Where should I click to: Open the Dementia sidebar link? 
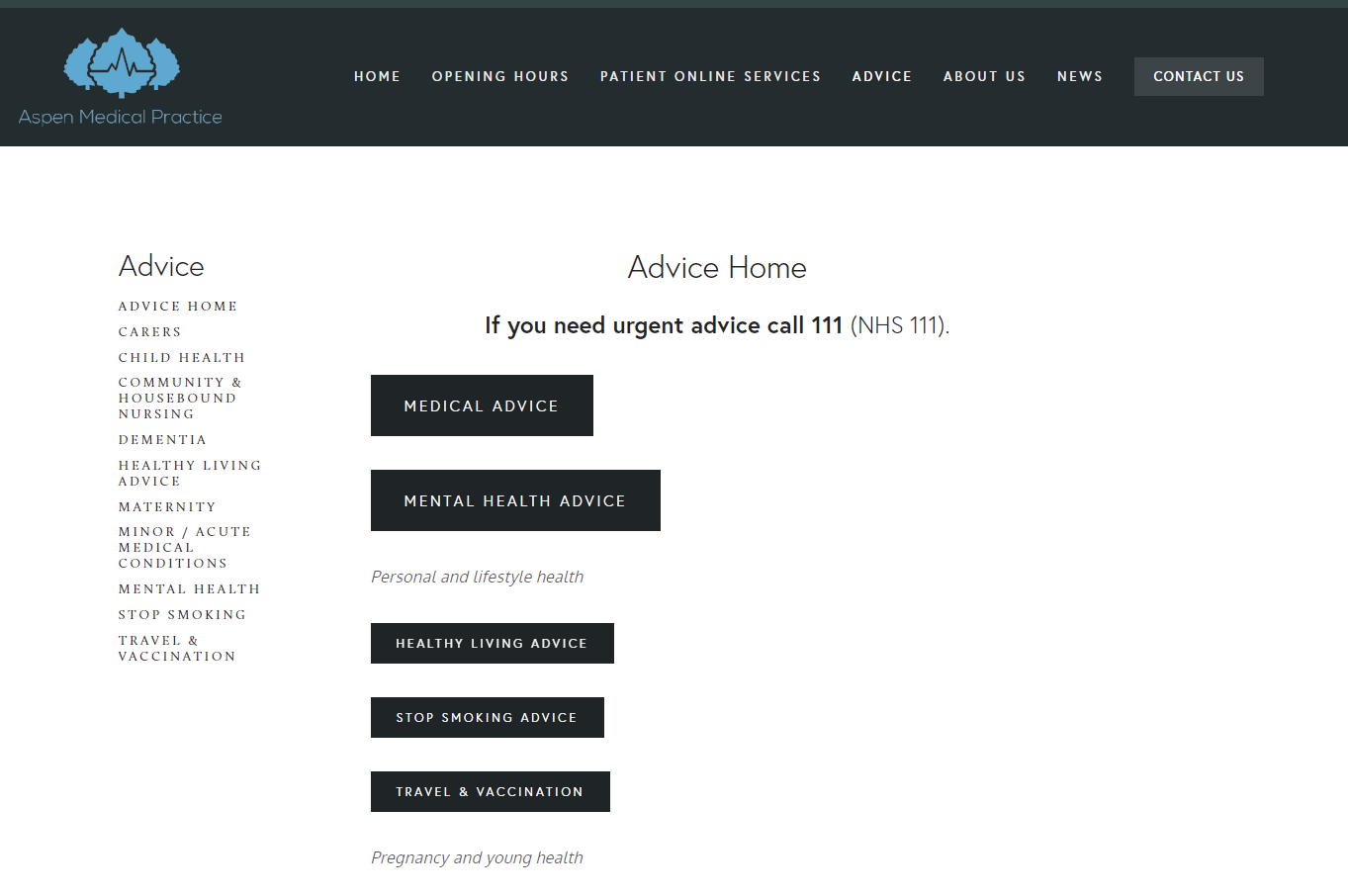(x=163, y=440)
